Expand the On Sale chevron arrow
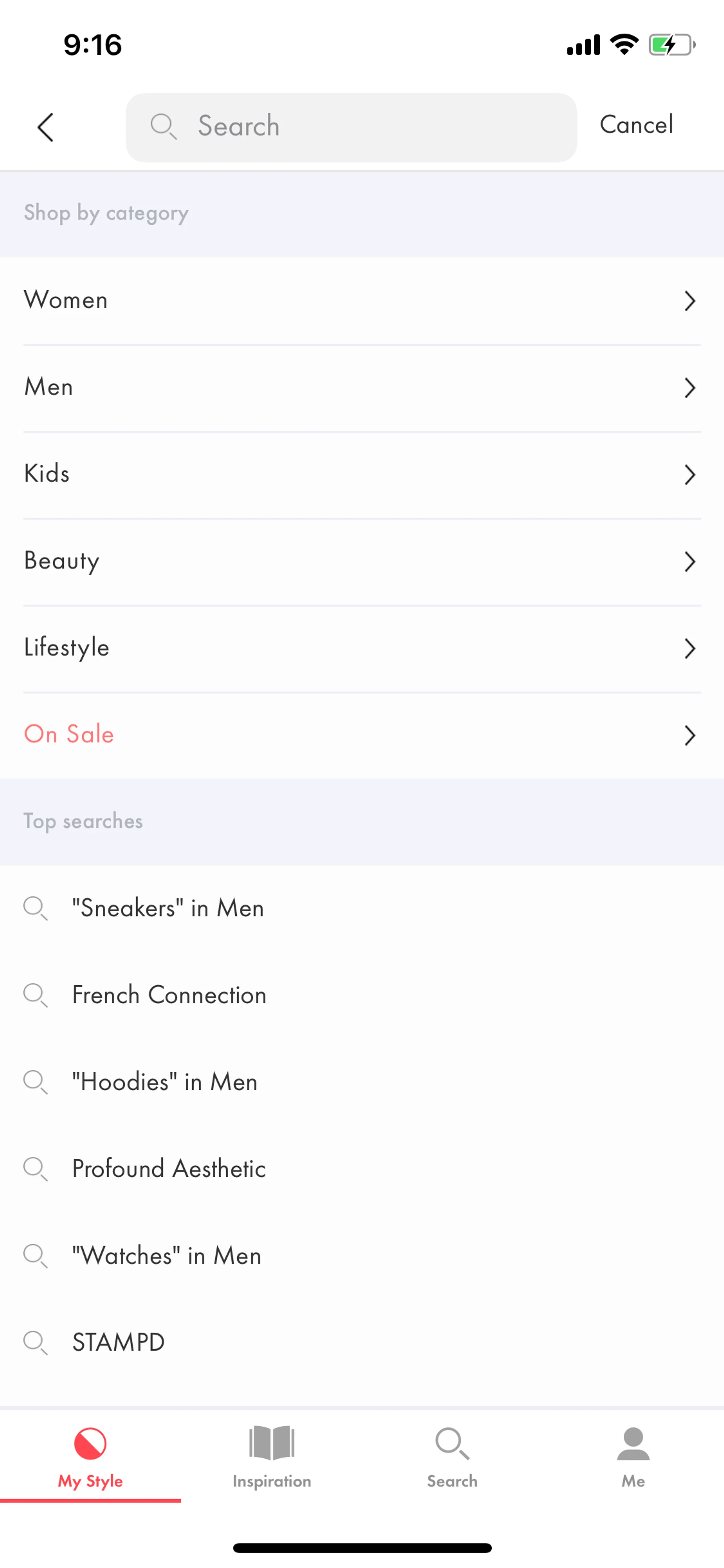This screenshot has width=724, height=1568. 689,735
